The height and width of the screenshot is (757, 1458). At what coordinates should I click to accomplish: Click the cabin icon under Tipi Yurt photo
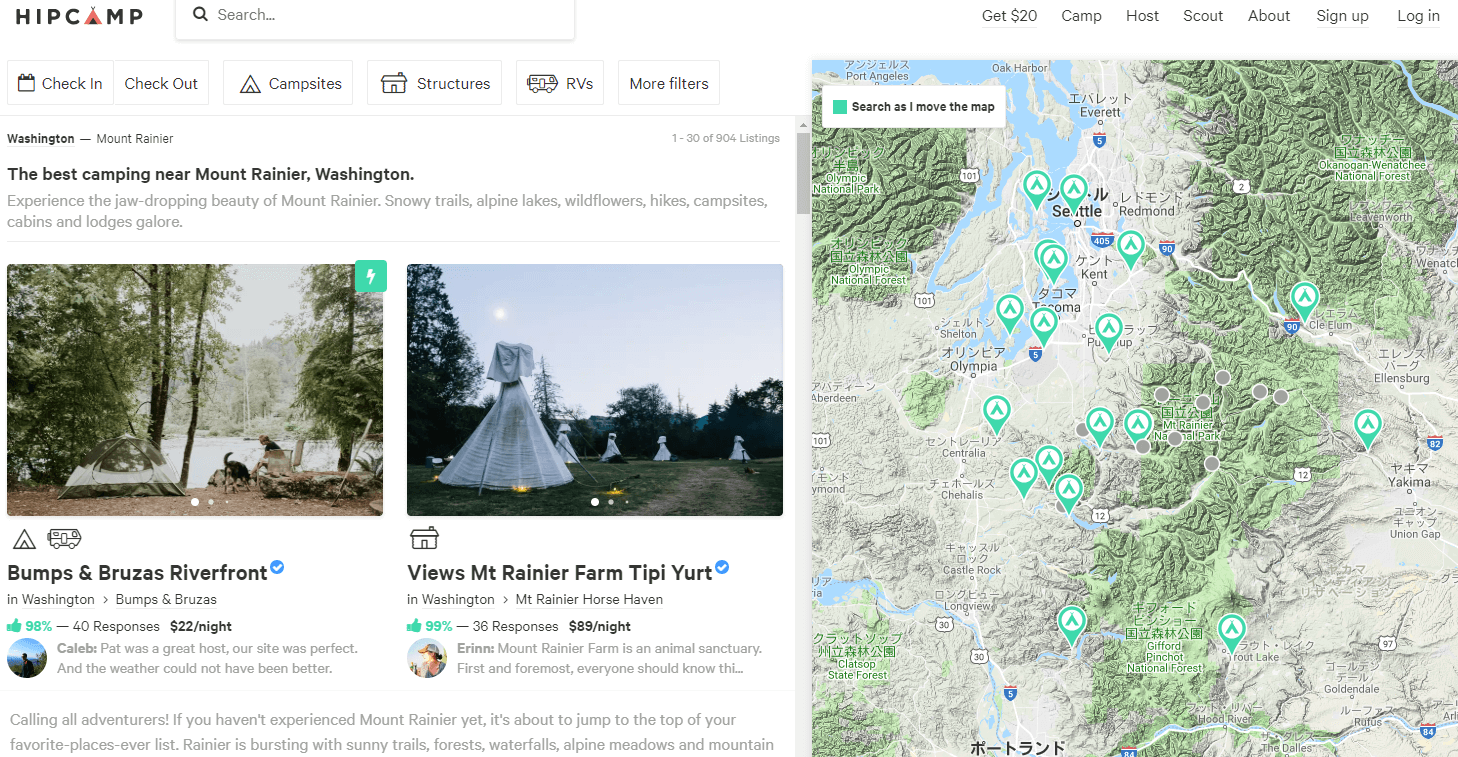click(424, 538)
